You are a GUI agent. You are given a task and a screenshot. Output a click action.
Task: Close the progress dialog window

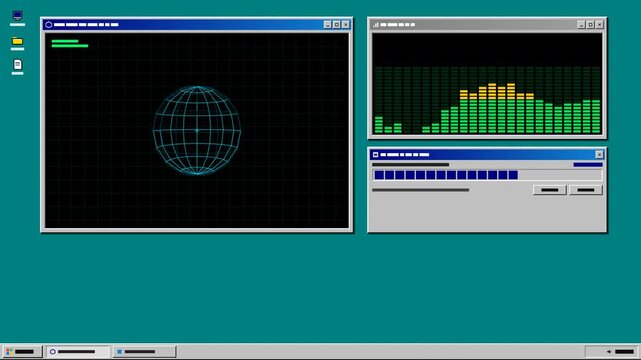click(x=599, y=154)
